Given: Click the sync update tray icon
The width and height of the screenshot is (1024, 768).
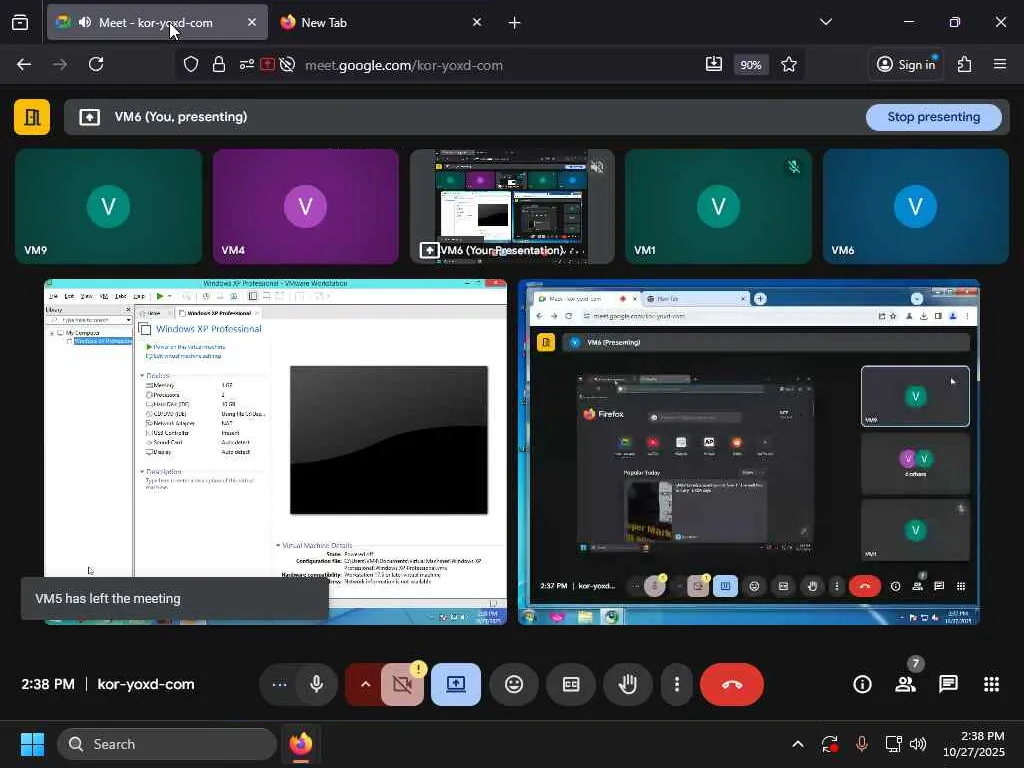Looking at the screenshot, I should (x=829, y=744).
